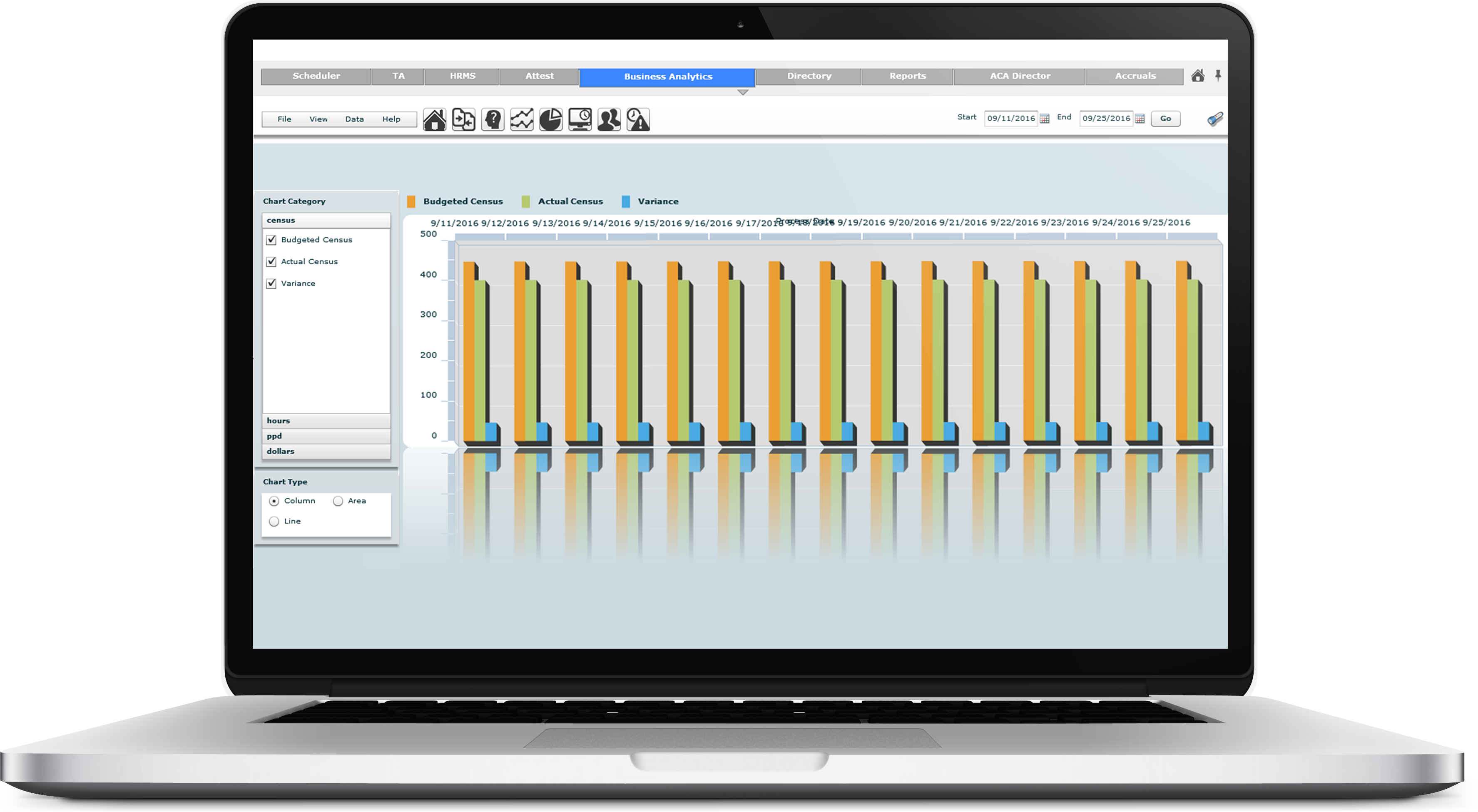Image resolution: width=1478 pixels, height=812 pixels.
Task: Click the Chart Category heading
Action: (x=294, y=201)
